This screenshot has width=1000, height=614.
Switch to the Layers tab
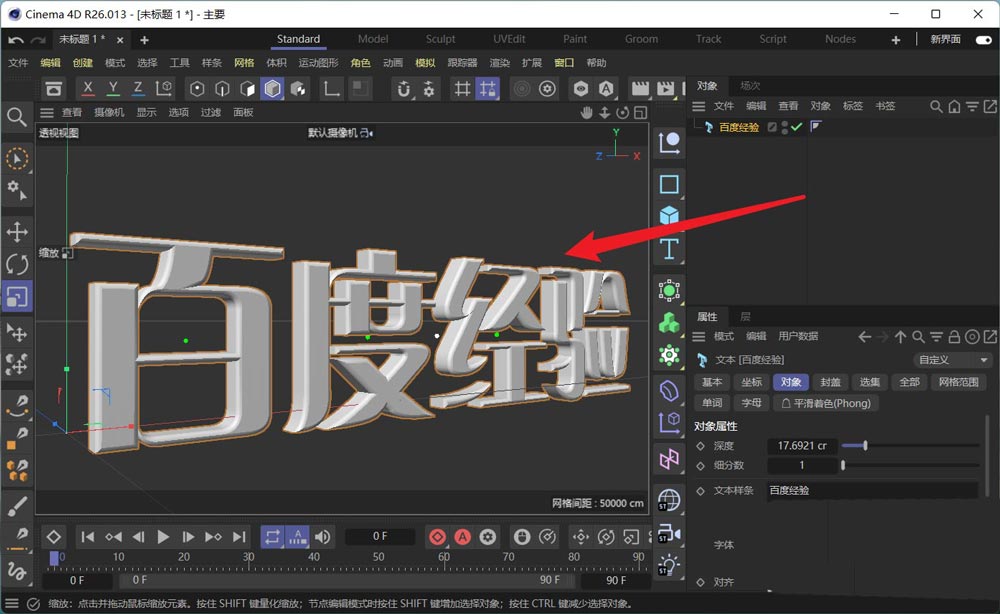coord(744,316)
